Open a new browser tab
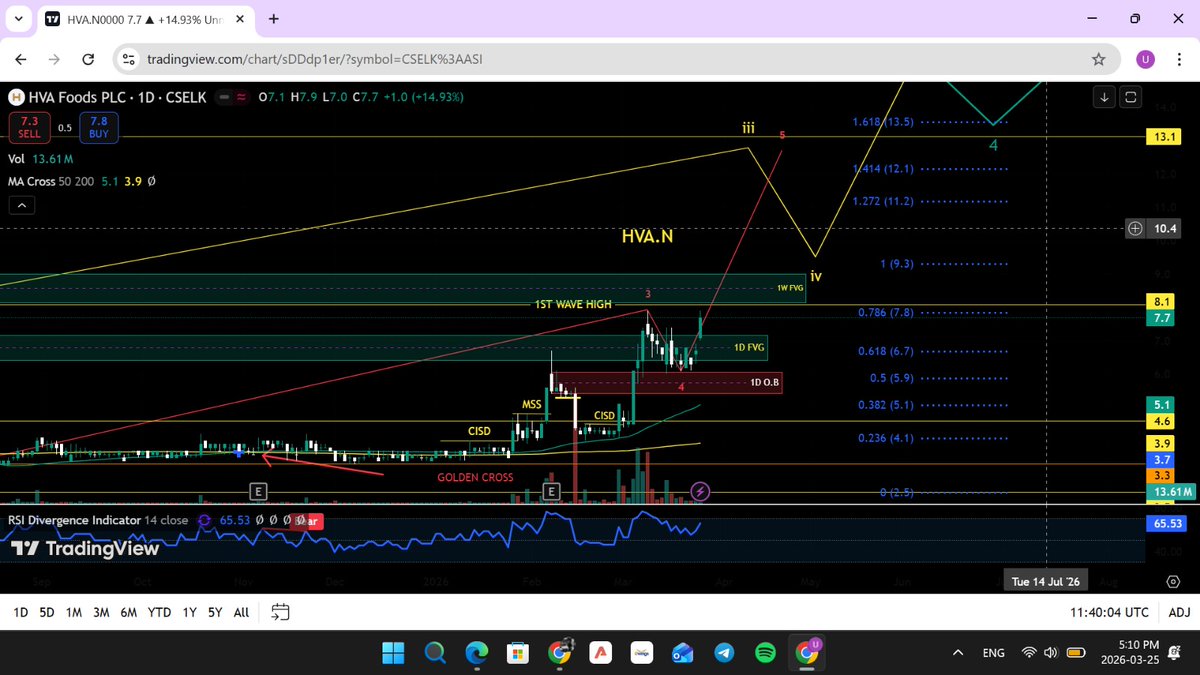 pos(273,19)
